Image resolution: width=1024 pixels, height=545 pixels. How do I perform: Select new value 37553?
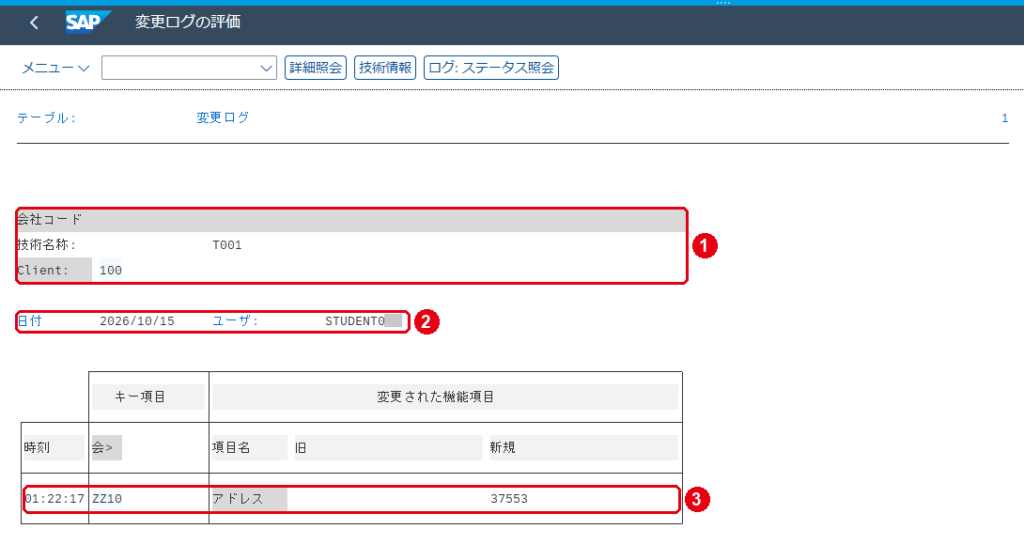coord(509,499)
